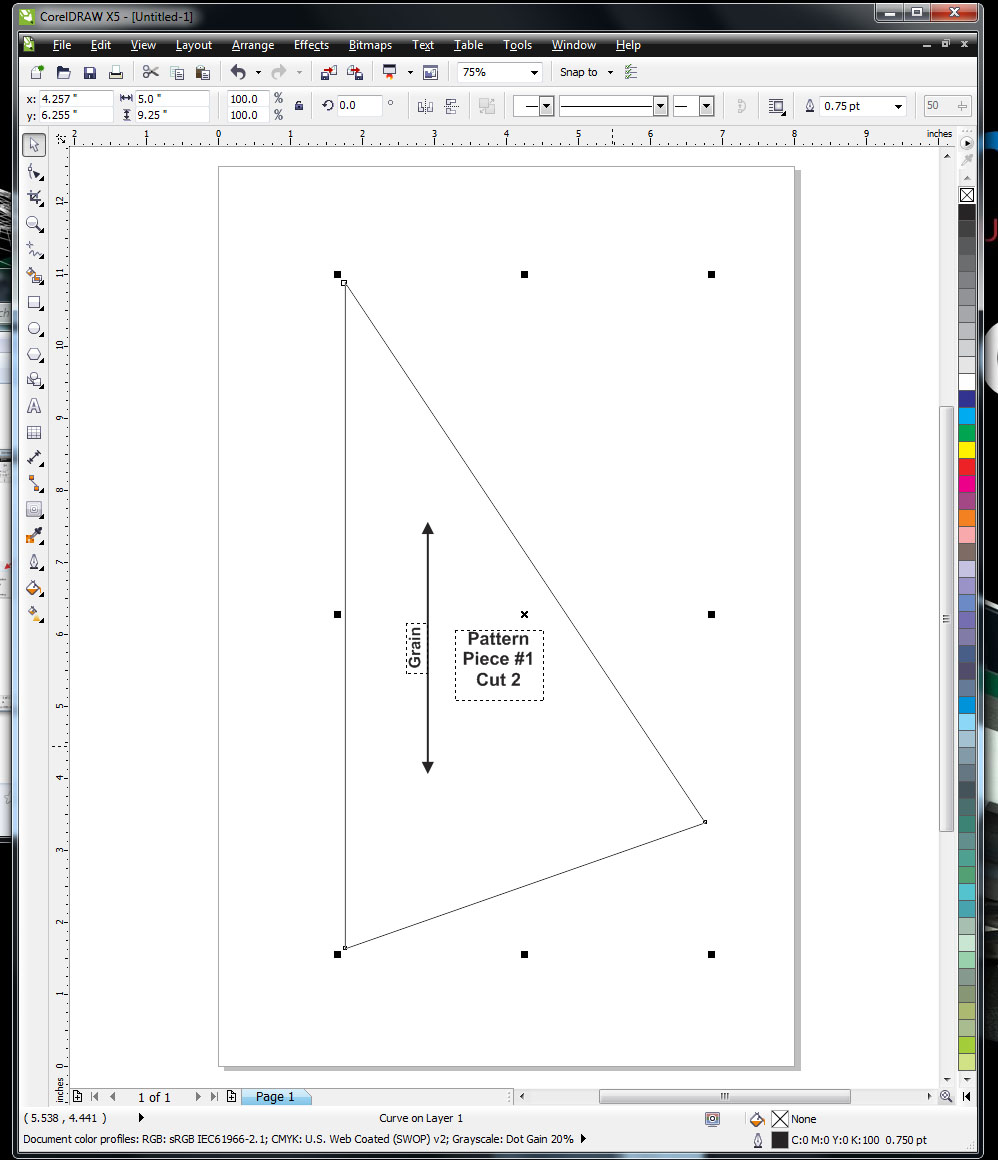Select the Ellipse tool
Screen dimensions: 998x1160
click(x=34, y=328)
